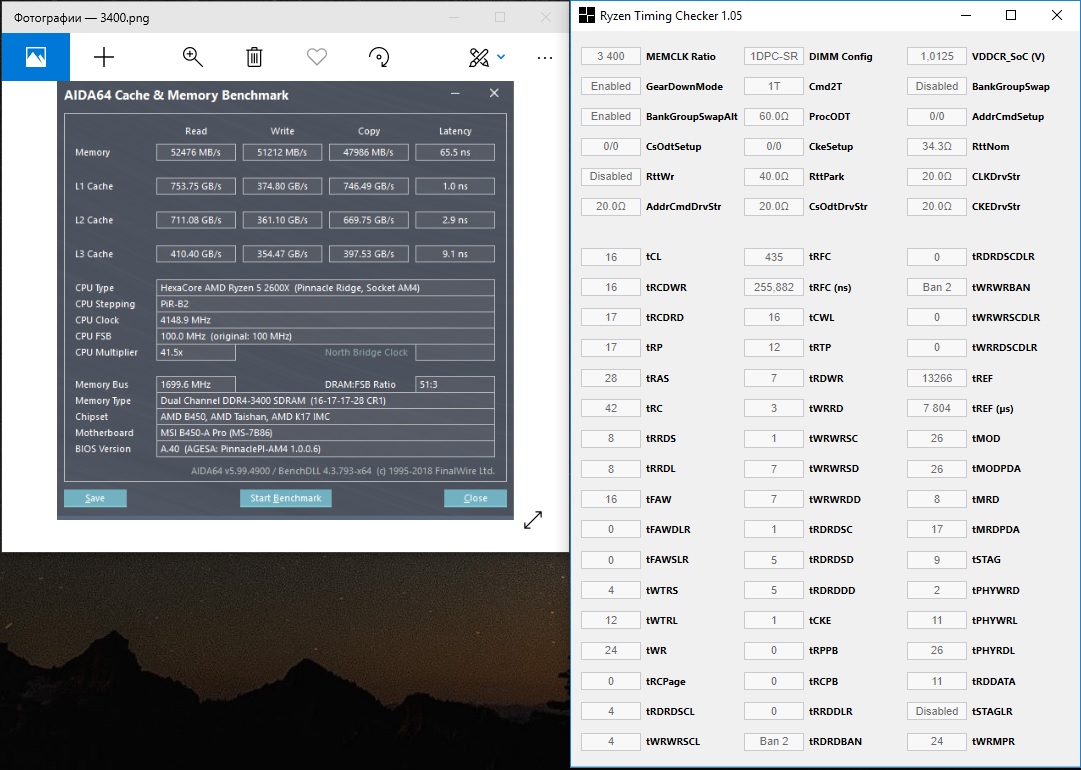The width and height of the screenshot is (1081, 770).
Task: Click the tWRWRBAN Ban 2 field
Action: (936, 287)
